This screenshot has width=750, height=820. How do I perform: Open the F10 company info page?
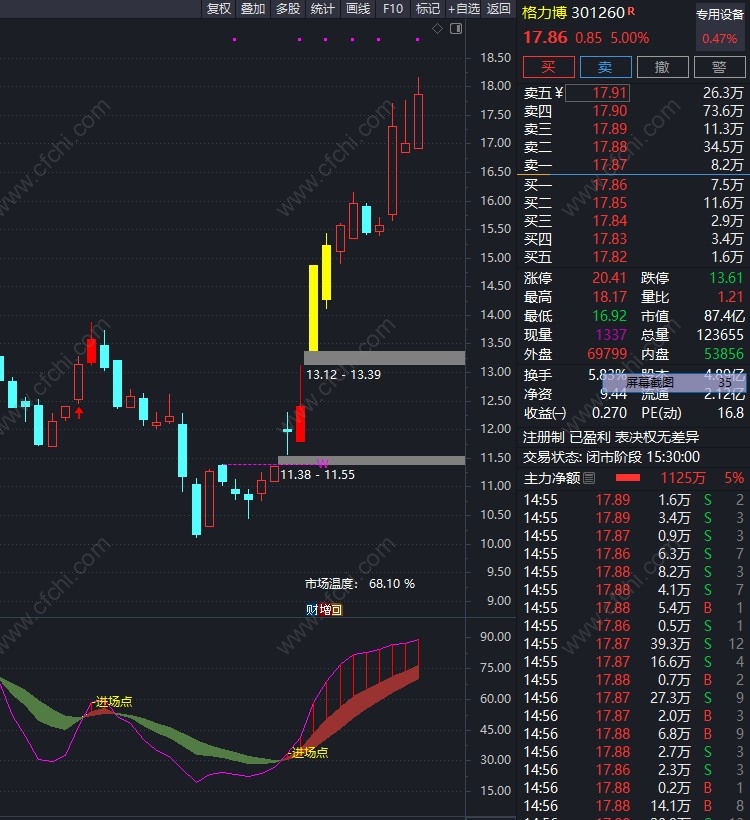pos(393,9)
